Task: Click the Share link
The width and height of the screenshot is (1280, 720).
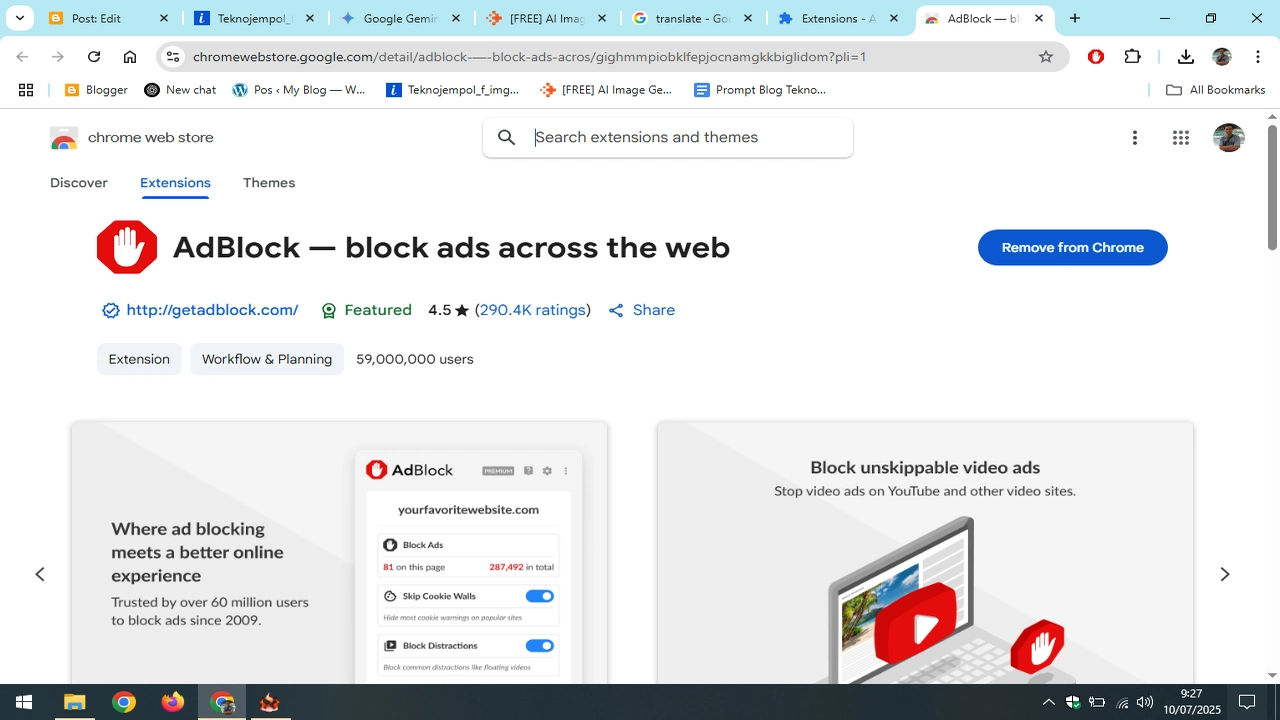Action: 642,310
